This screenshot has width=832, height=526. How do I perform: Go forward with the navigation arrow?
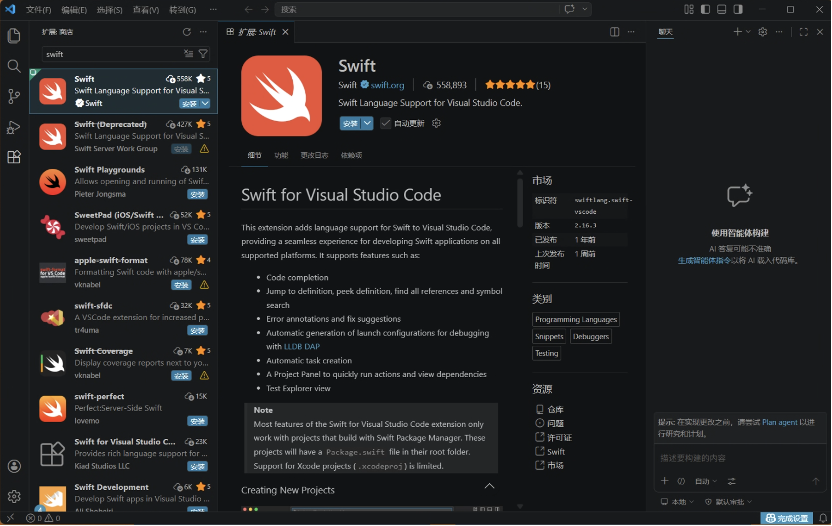tap(265, 10)
